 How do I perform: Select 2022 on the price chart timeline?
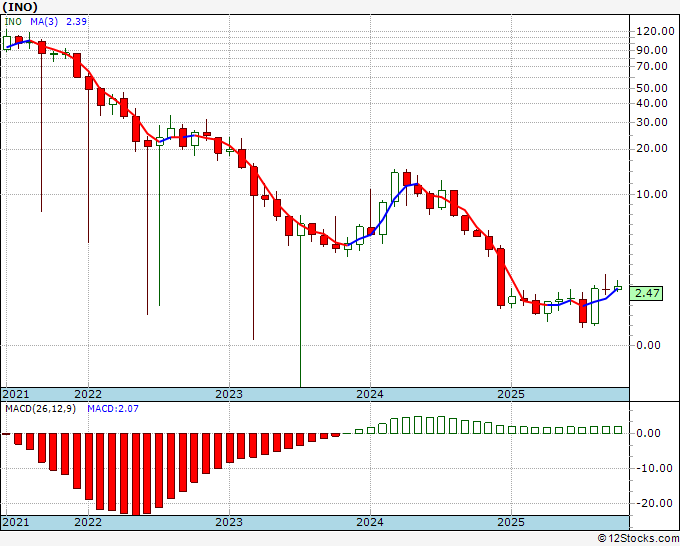point(88,394)
